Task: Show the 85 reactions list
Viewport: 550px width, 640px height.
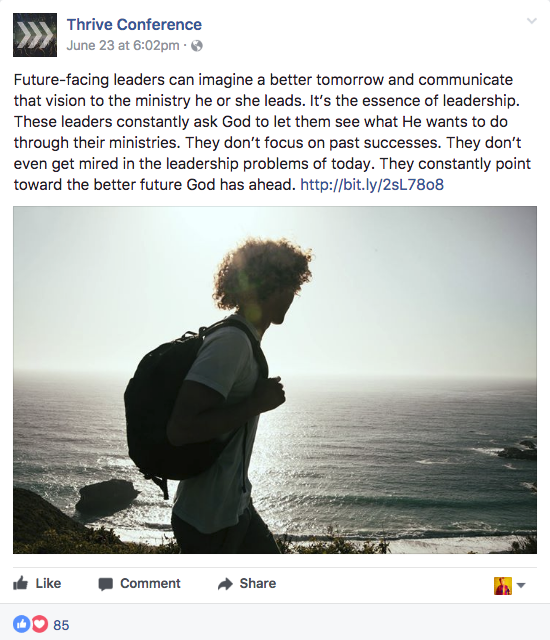Action: (61, 625)
